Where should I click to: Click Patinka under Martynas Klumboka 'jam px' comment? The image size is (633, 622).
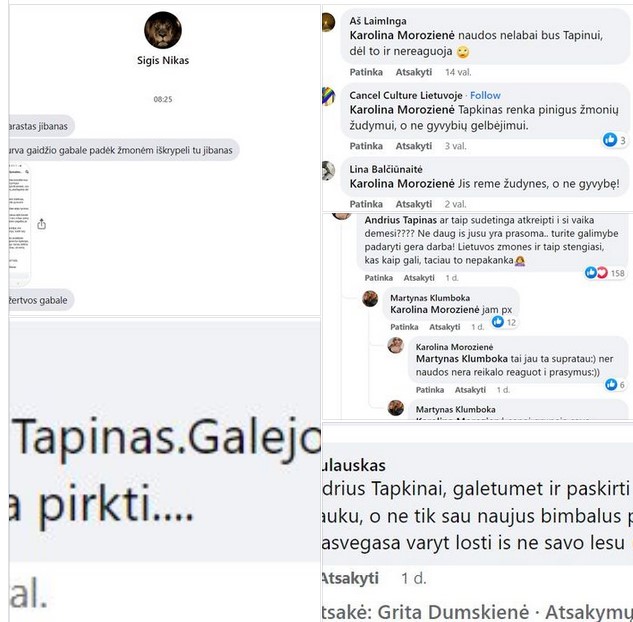pyautogui.click(x=404, y=327)
